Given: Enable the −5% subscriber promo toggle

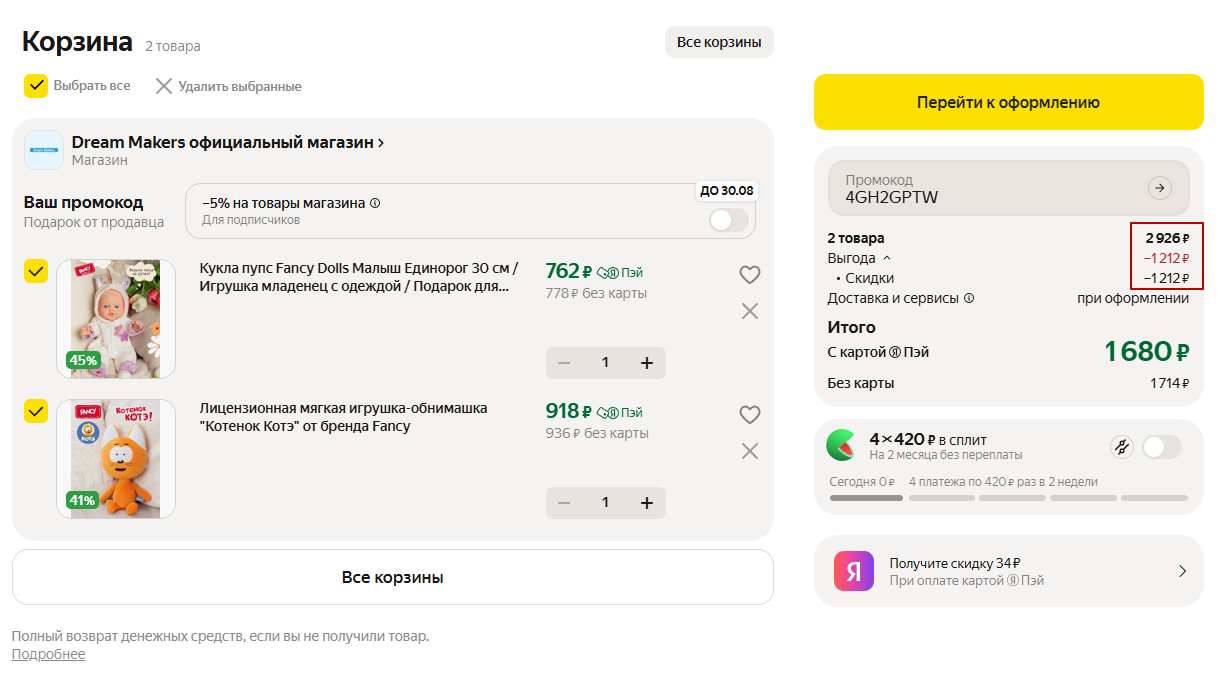Looking at the screenshot, I should click(728, 220).
